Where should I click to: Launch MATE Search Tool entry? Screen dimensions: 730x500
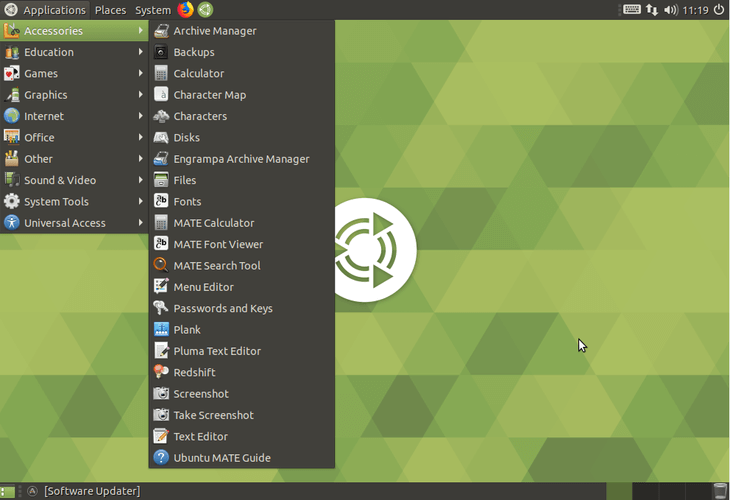(x=242, y=265)
